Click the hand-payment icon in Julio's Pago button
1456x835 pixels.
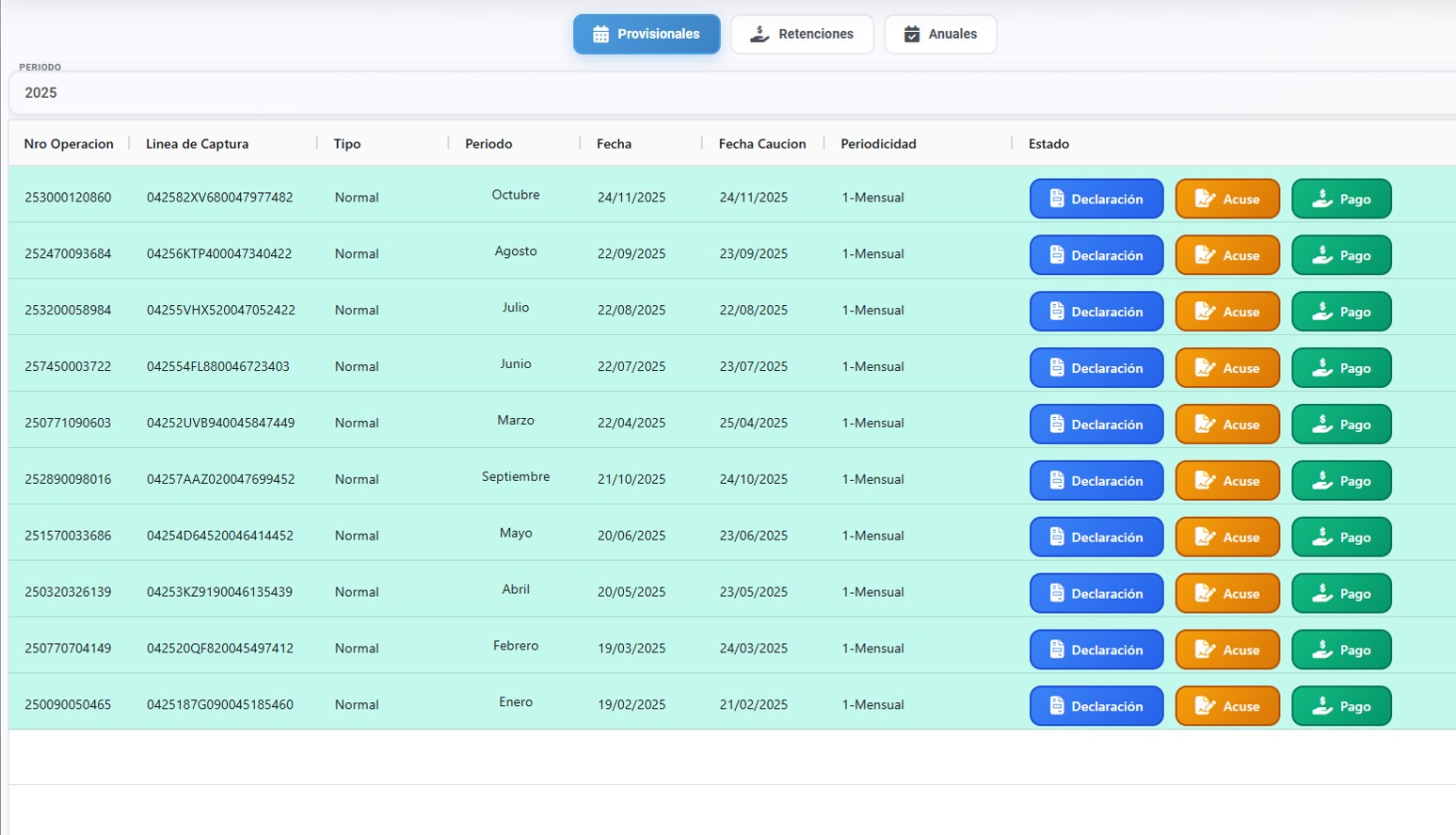tap(1322, 312)
